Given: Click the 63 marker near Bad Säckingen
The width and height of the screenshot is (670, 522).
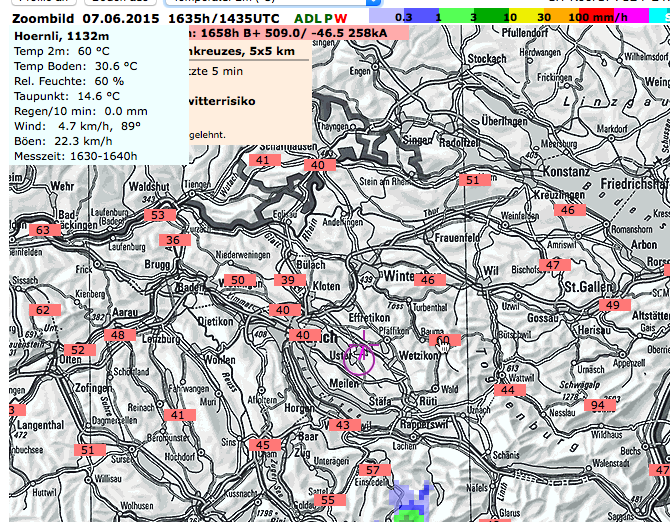Looking at the screenshot, I should [x=45, y=230].
